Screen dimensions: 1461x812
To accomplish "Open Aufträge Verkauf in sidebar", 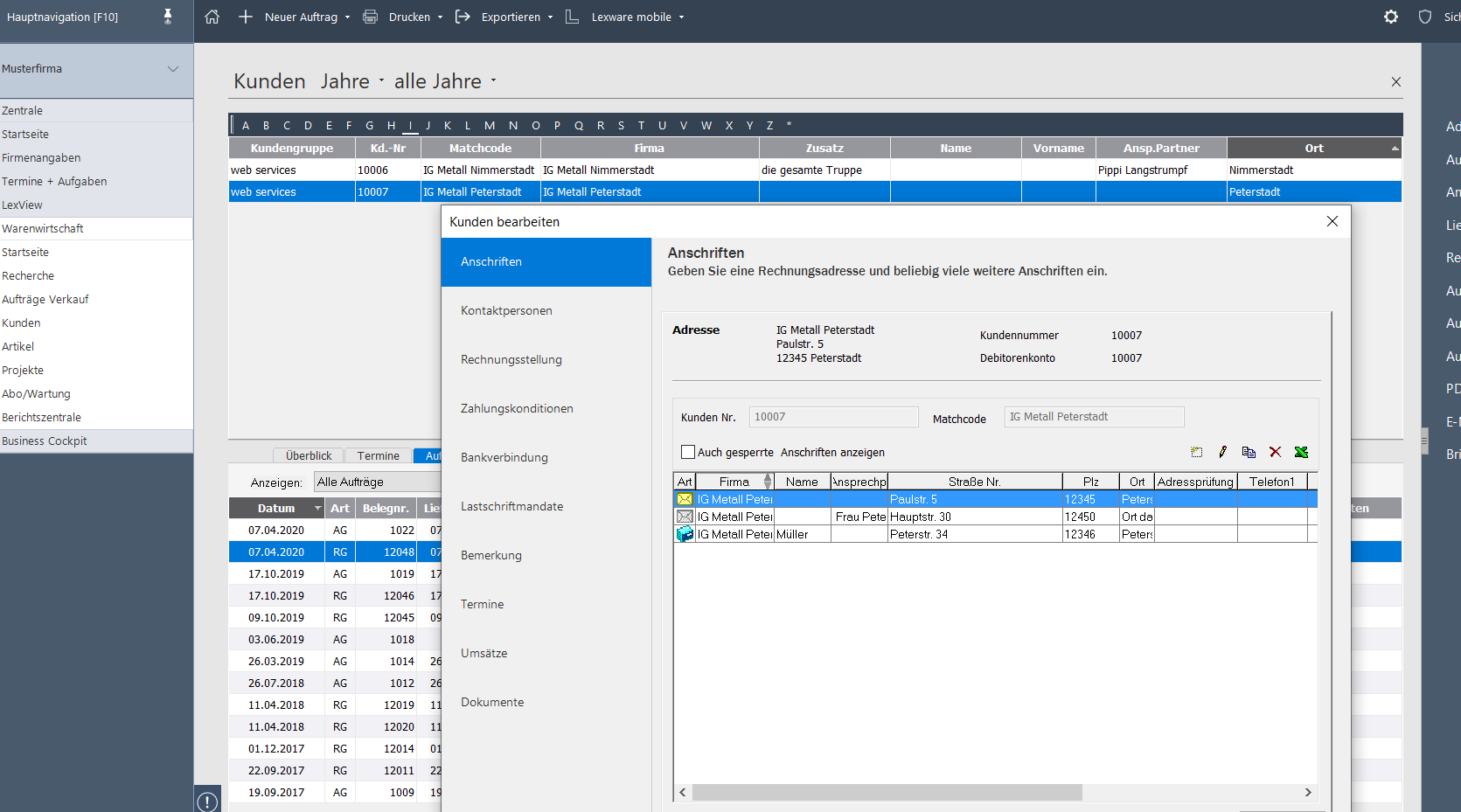I will (x=45, y=299).
